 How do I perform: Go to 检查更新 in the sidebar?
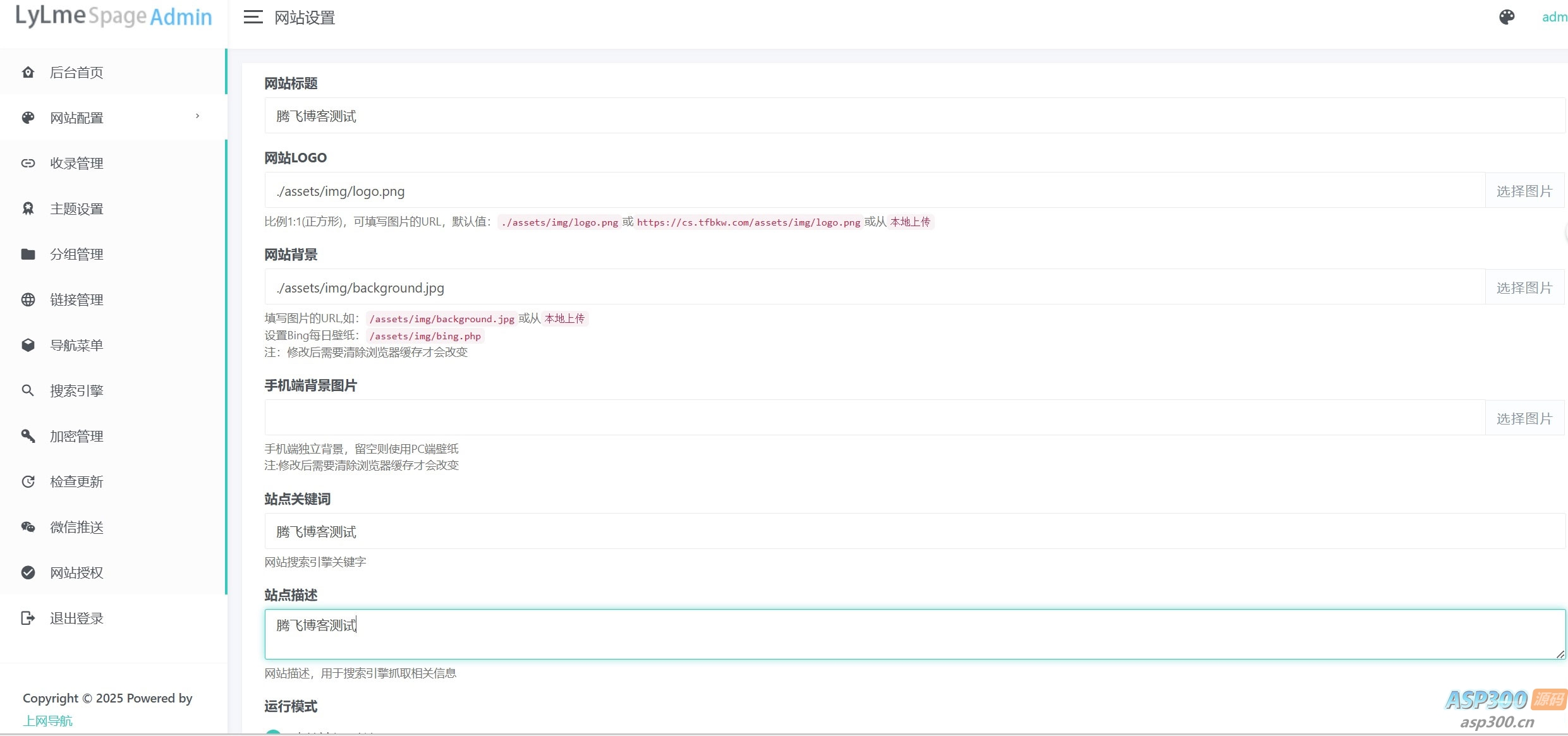76,481
